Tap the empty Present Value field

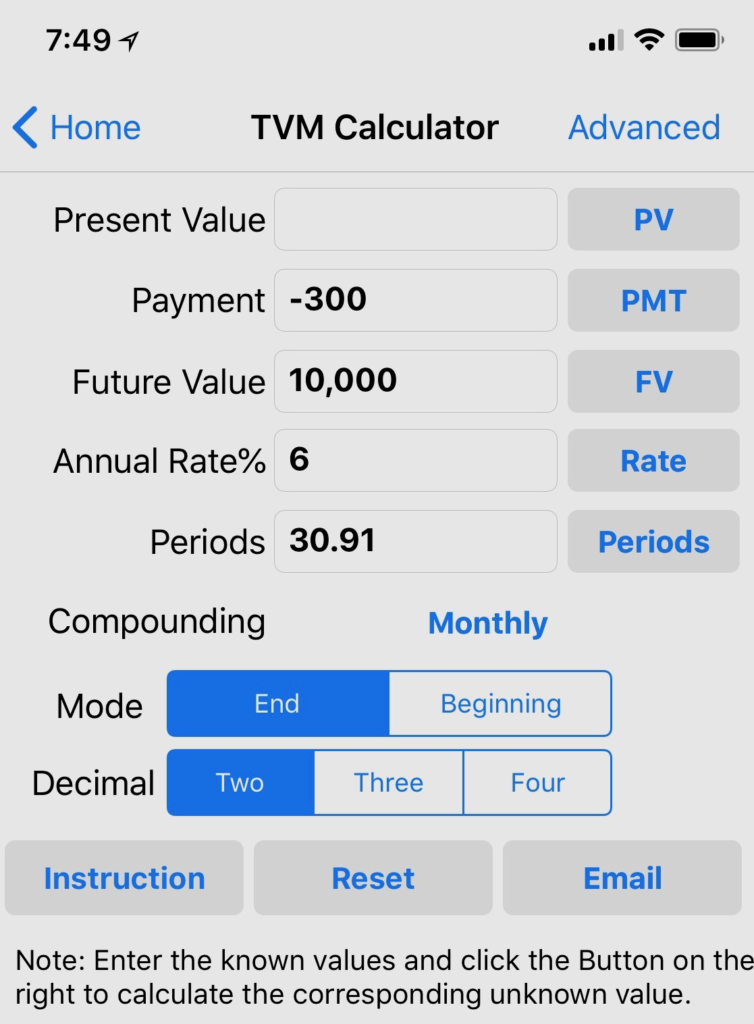tap(416, 219)
